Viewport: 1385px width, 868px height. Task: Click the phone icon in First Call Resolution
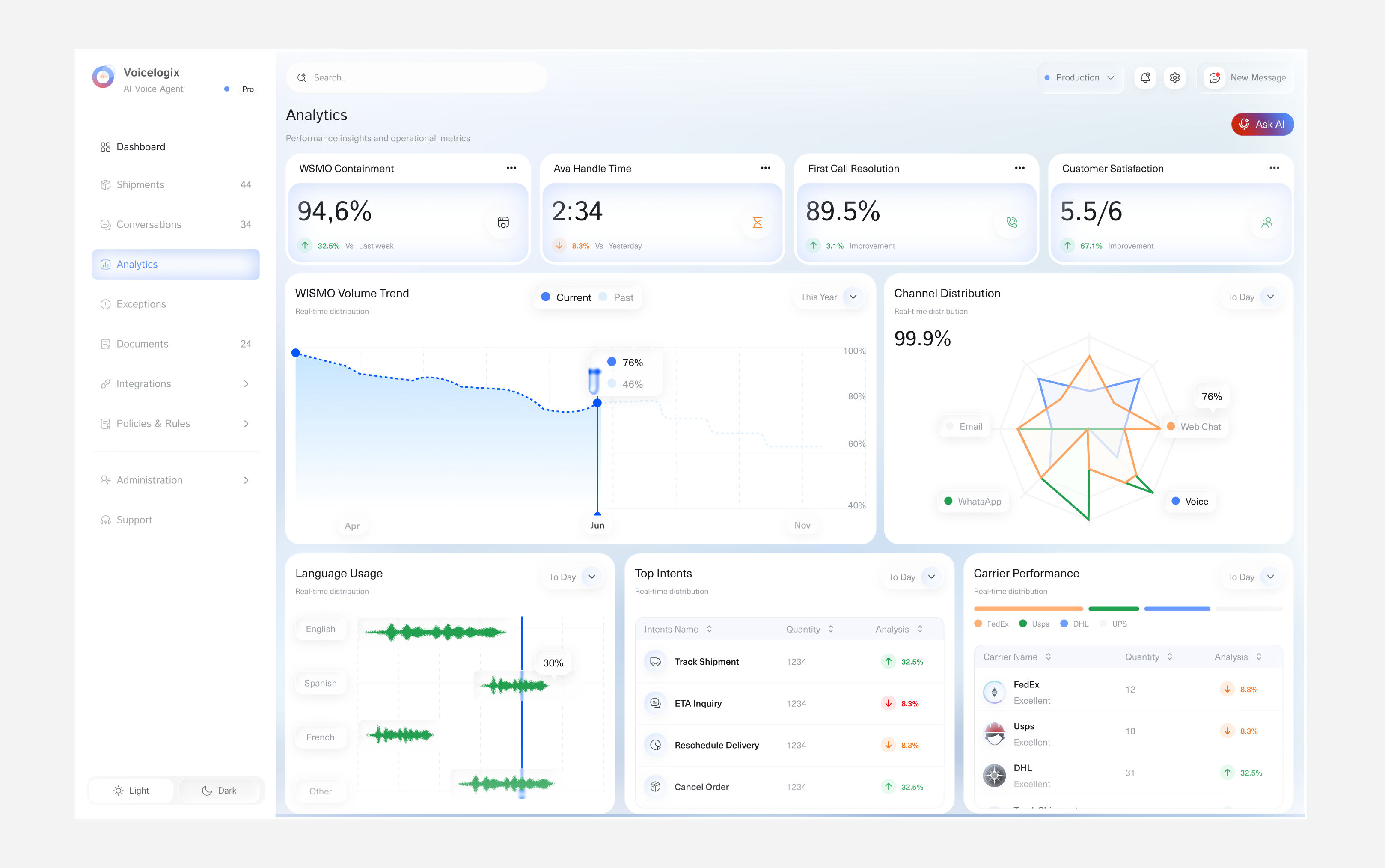point(1011,222)
